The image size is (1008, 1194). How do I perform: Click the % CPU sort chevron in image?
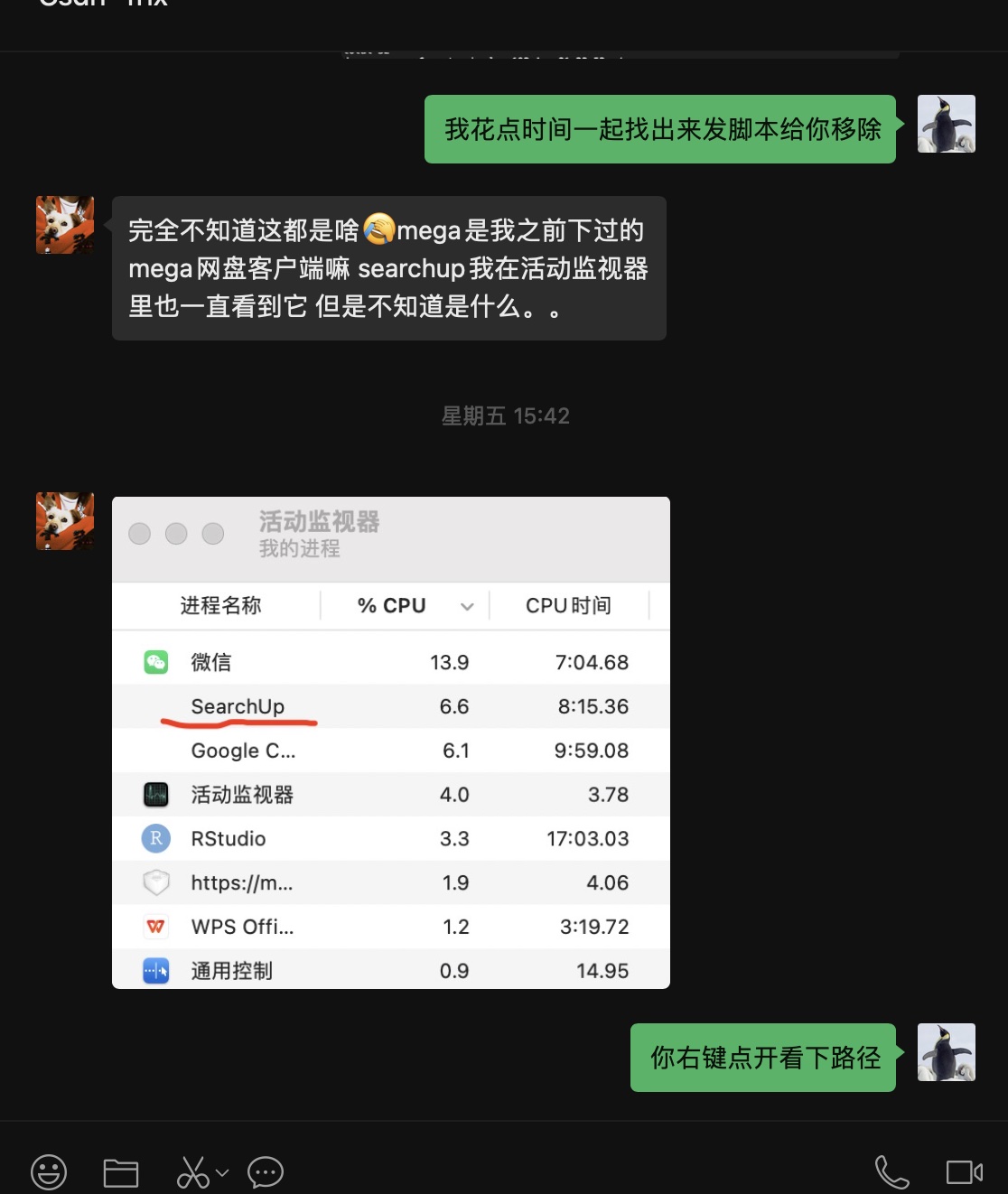[467, 606]
